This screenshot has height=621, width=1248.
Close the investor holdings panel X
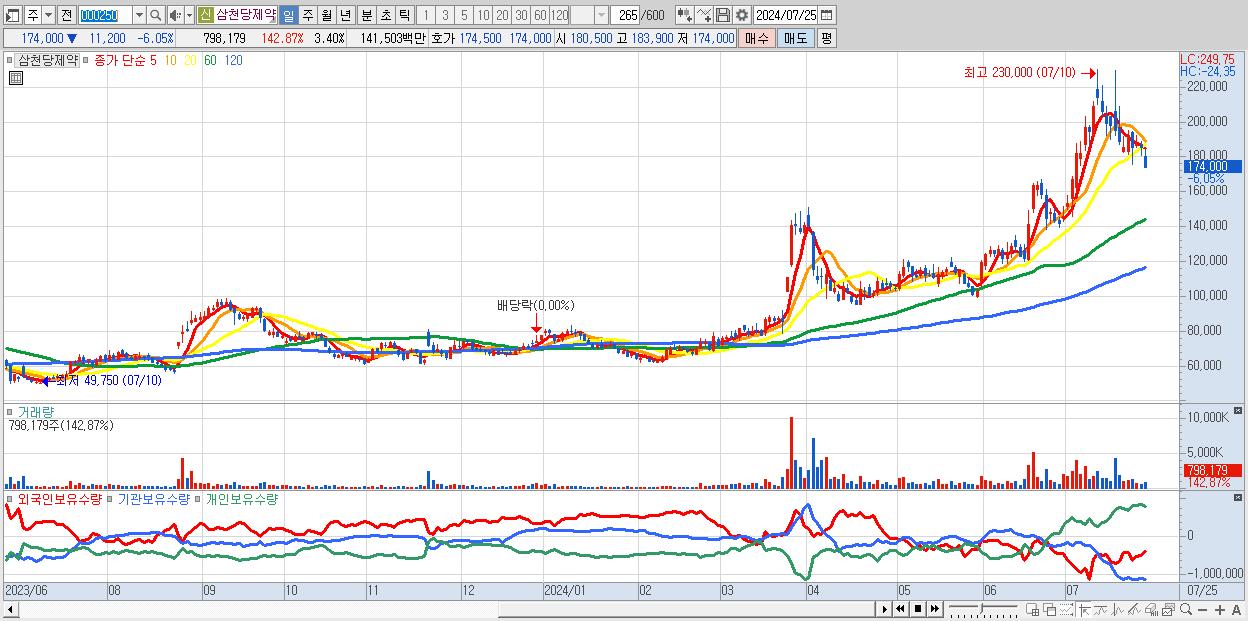(x=1239, y=497)
